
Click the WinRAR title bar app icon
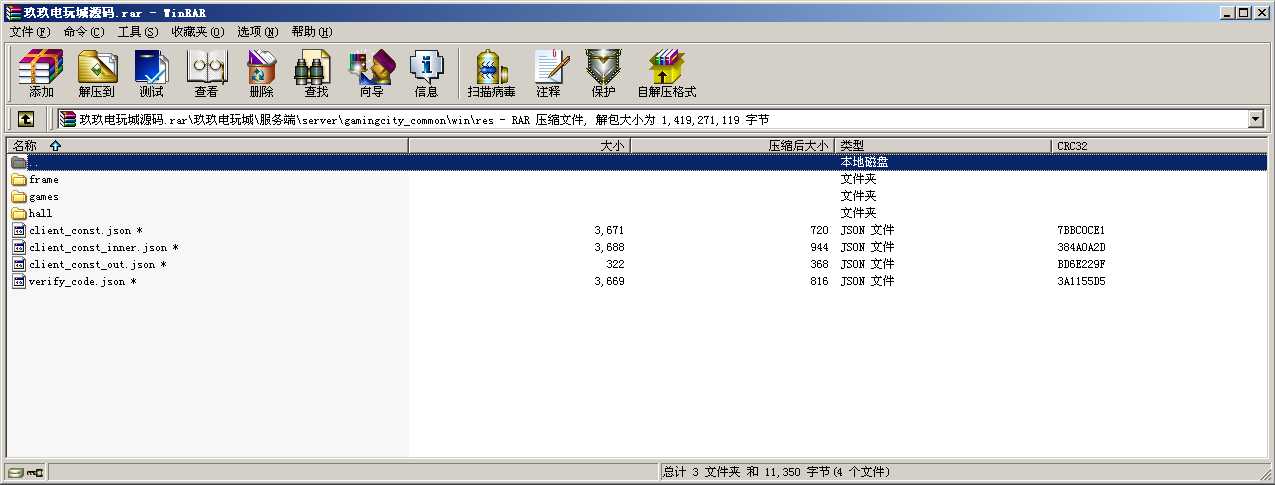coord(13,12)
